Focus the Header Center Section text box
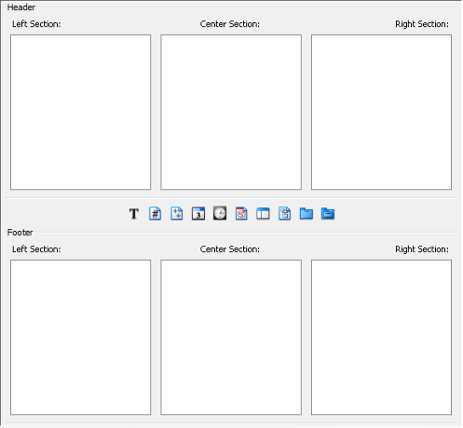 231,112
